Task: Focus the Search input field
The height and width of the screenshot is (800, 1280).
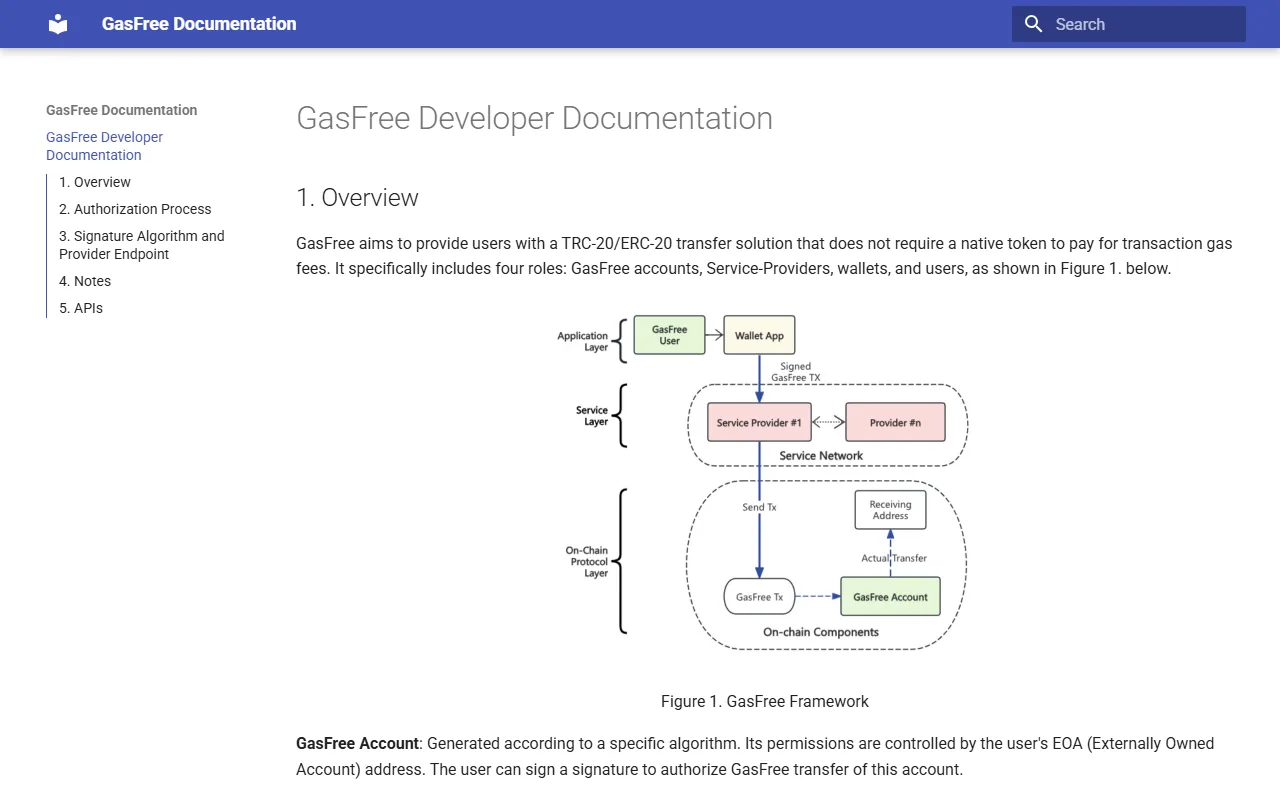Action: point(1129,24)
